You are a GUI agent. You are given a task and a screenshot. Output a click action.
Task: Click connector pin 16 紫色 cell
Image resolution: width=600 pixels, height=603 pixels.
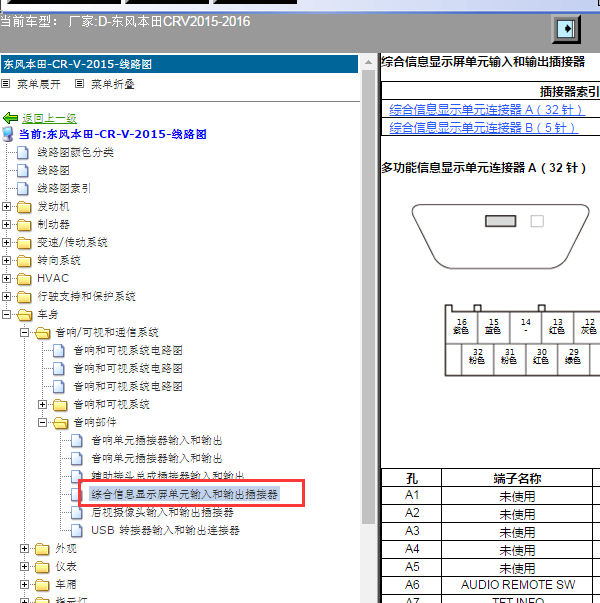461,326
